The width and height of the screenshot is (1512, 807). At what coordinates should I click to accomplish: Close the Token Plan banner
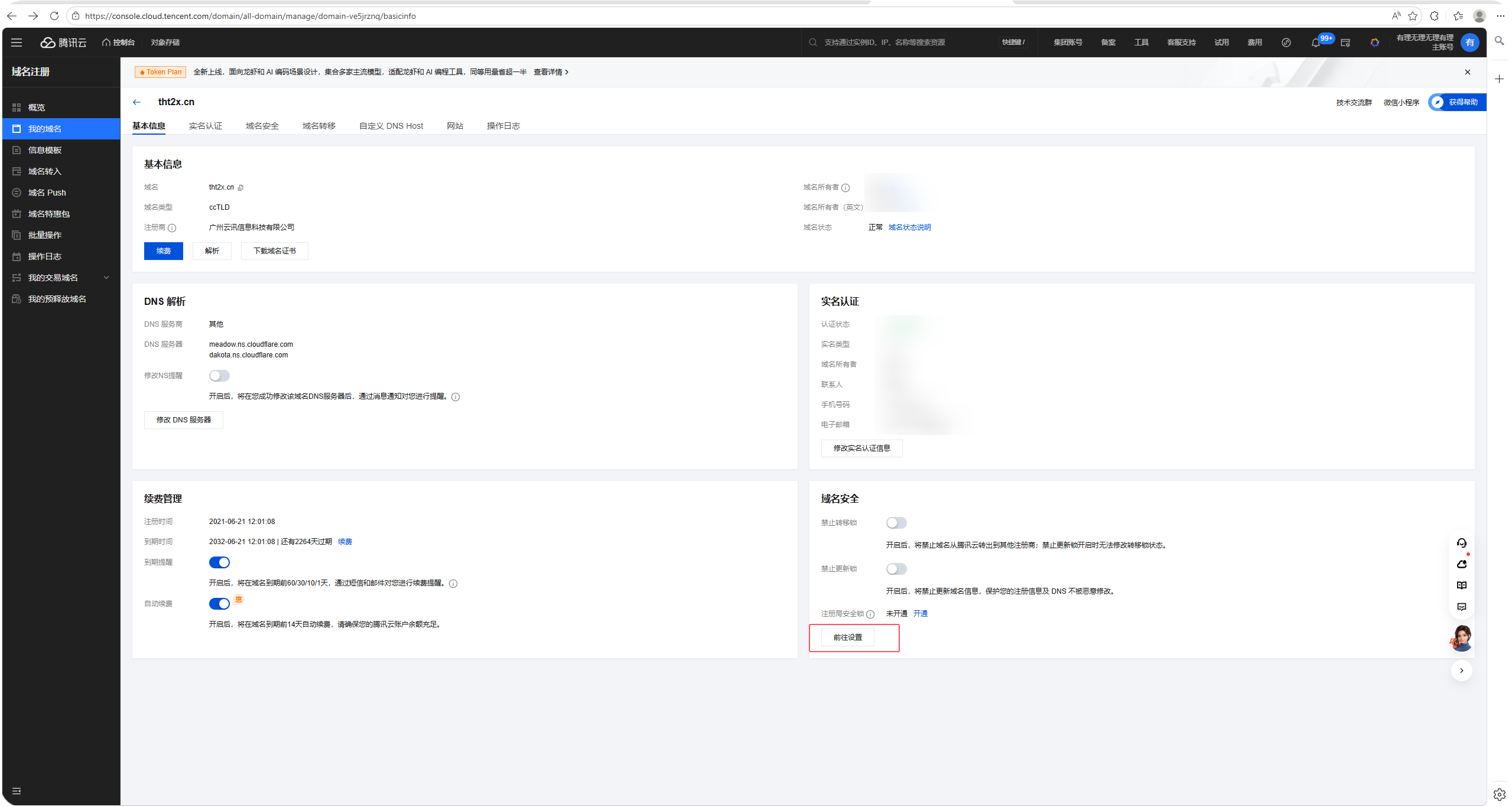click(x=1467, y=72)
